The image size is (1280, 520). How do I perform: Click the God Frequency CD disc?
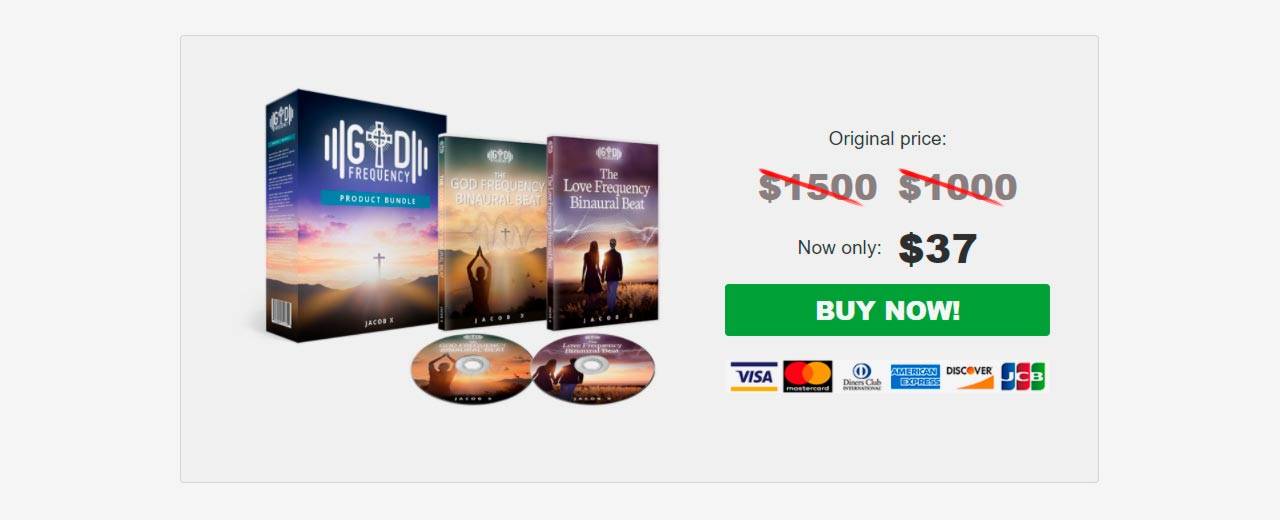(x=472, y=369)
